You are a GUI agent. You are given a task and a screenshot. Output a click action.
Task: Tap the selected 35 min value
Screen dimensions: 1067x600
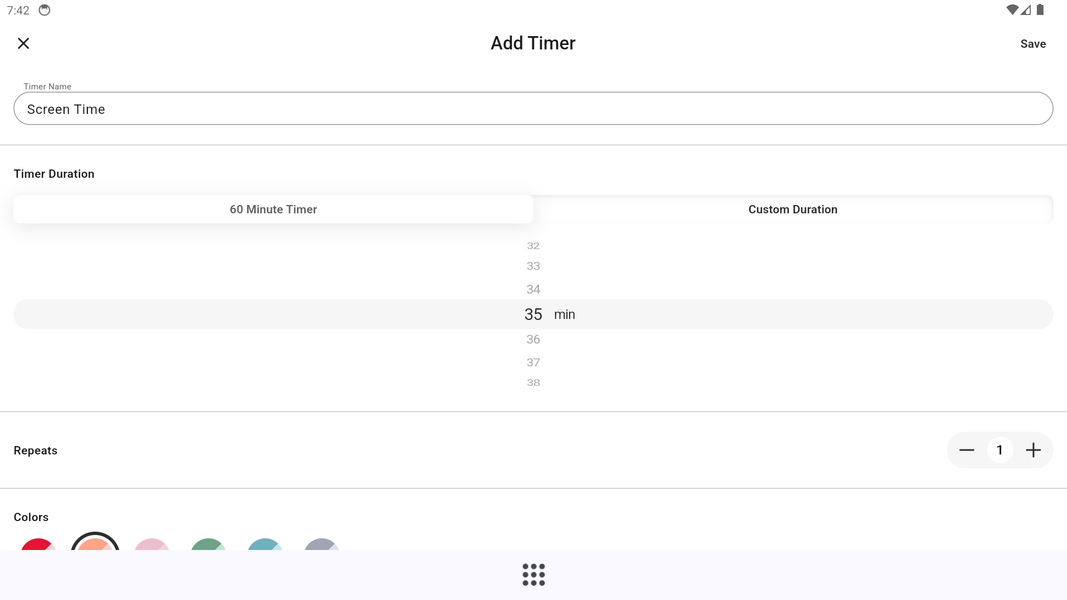[533, 314]
